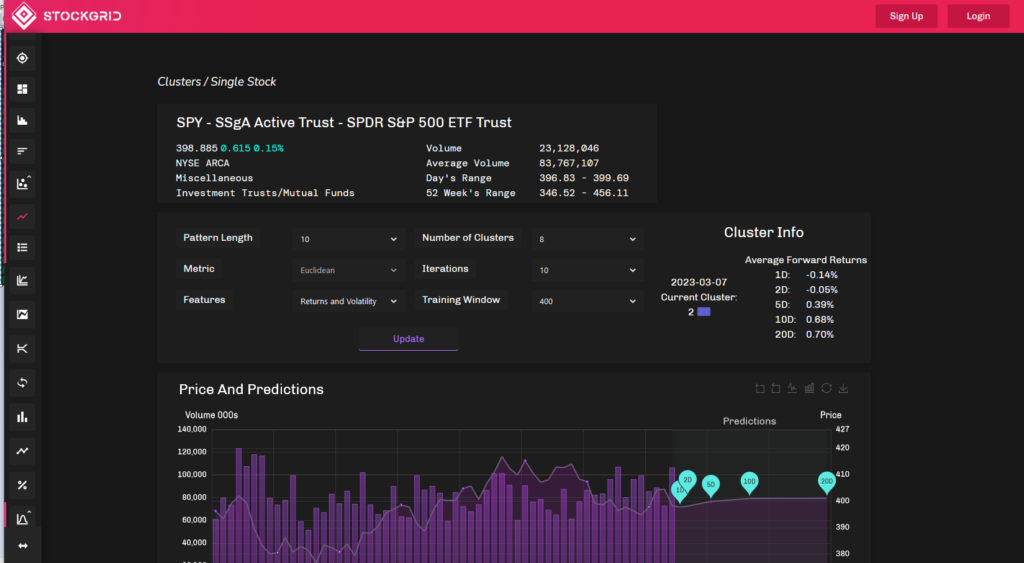
Task: Click the Average Volume 83,767,107 value
Action: tap(569, 163)
